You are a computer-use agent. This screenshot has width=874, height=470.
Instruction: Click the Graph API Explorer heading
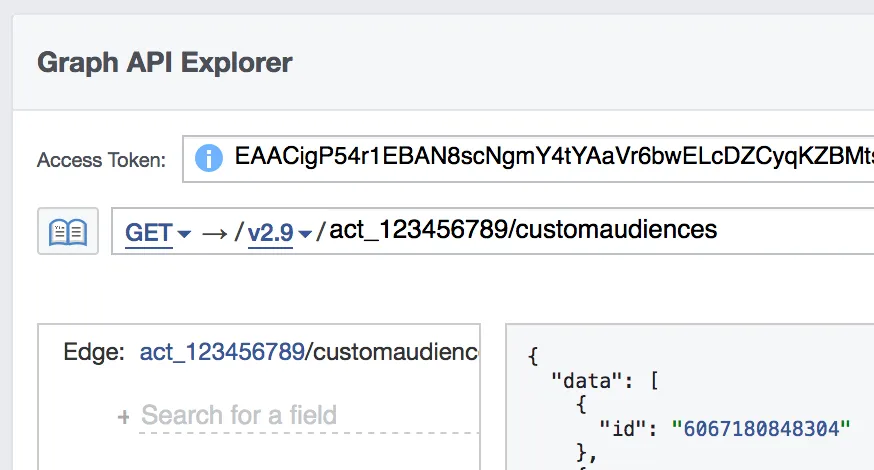(165, 62)
